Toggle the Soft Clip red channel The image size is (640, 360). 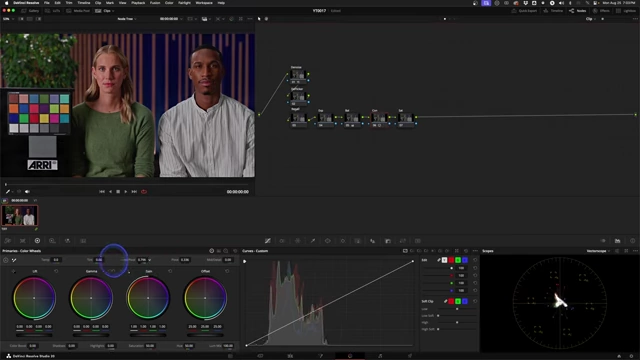[451, 301]
